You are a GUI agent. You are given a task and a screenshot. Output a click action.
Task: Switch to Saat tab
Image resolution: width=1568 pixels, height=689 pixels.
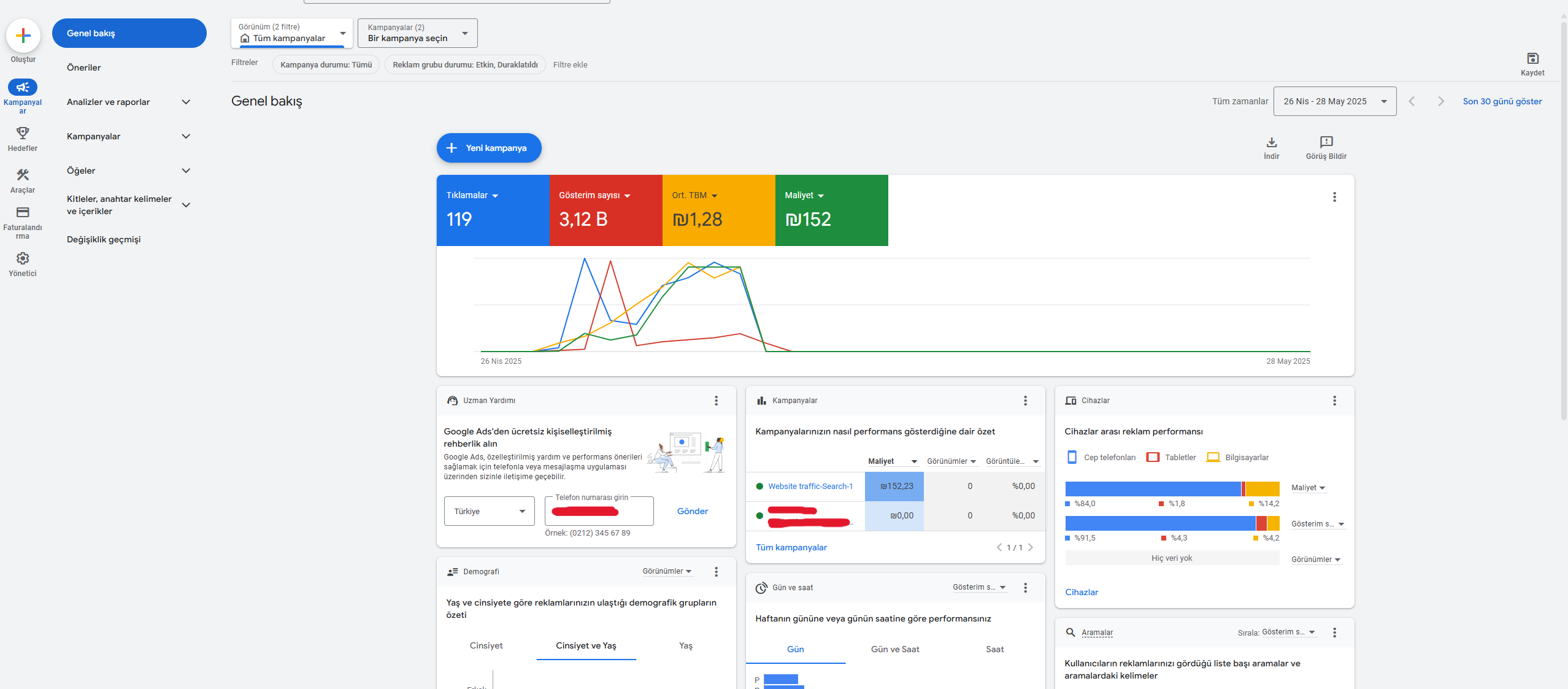coord(995,649)
